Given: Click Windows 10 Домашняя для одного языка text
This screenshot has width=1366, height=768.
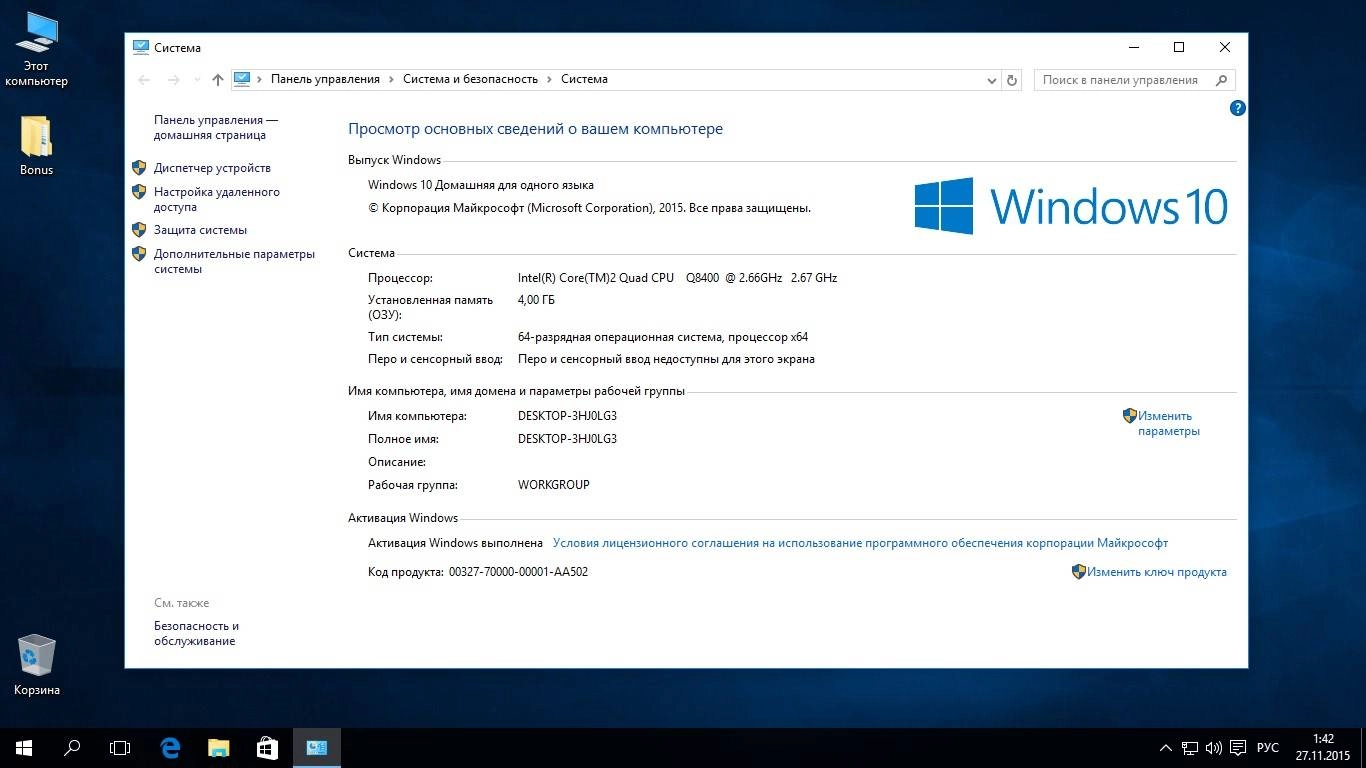Looking at the screenshot, I should pos(481,185).
